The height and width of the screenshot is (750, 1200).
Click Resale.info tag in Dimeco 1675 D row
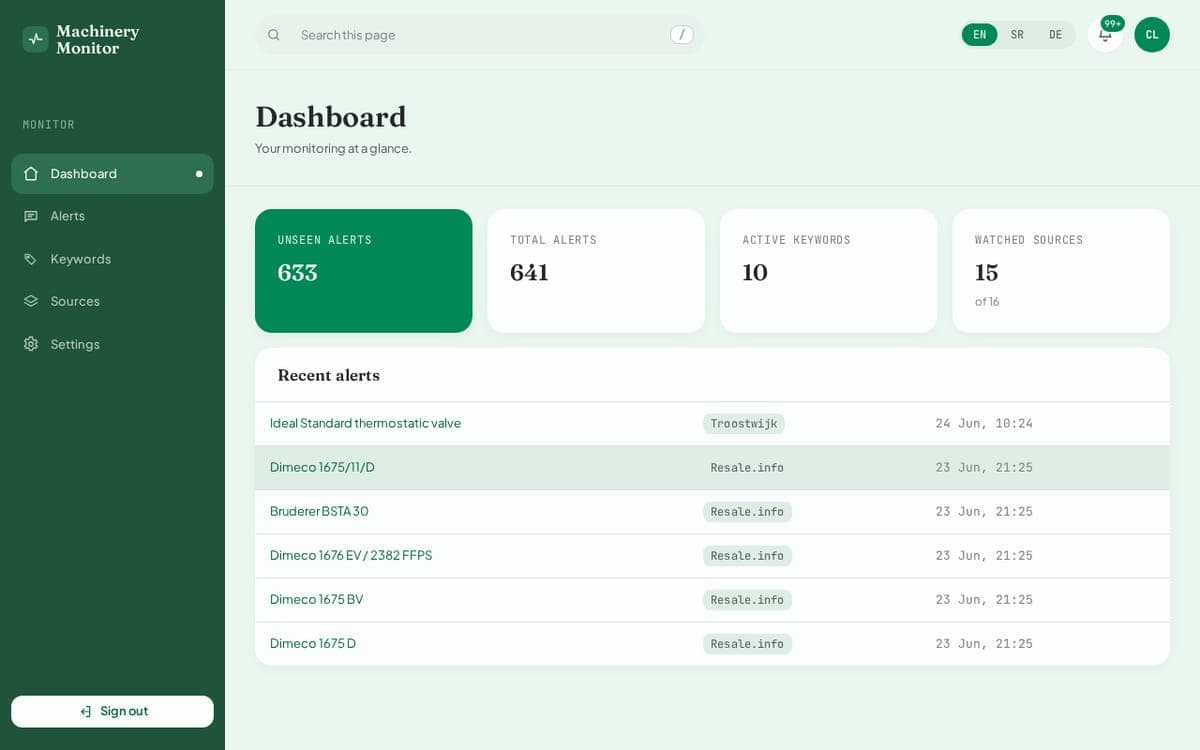(747, 644)
